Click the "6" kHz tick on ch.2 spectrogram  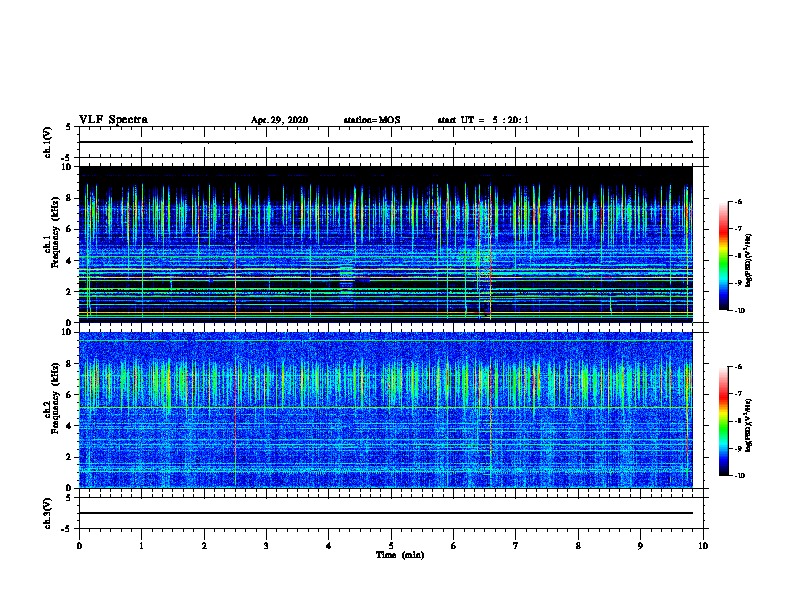coord(69,395)
